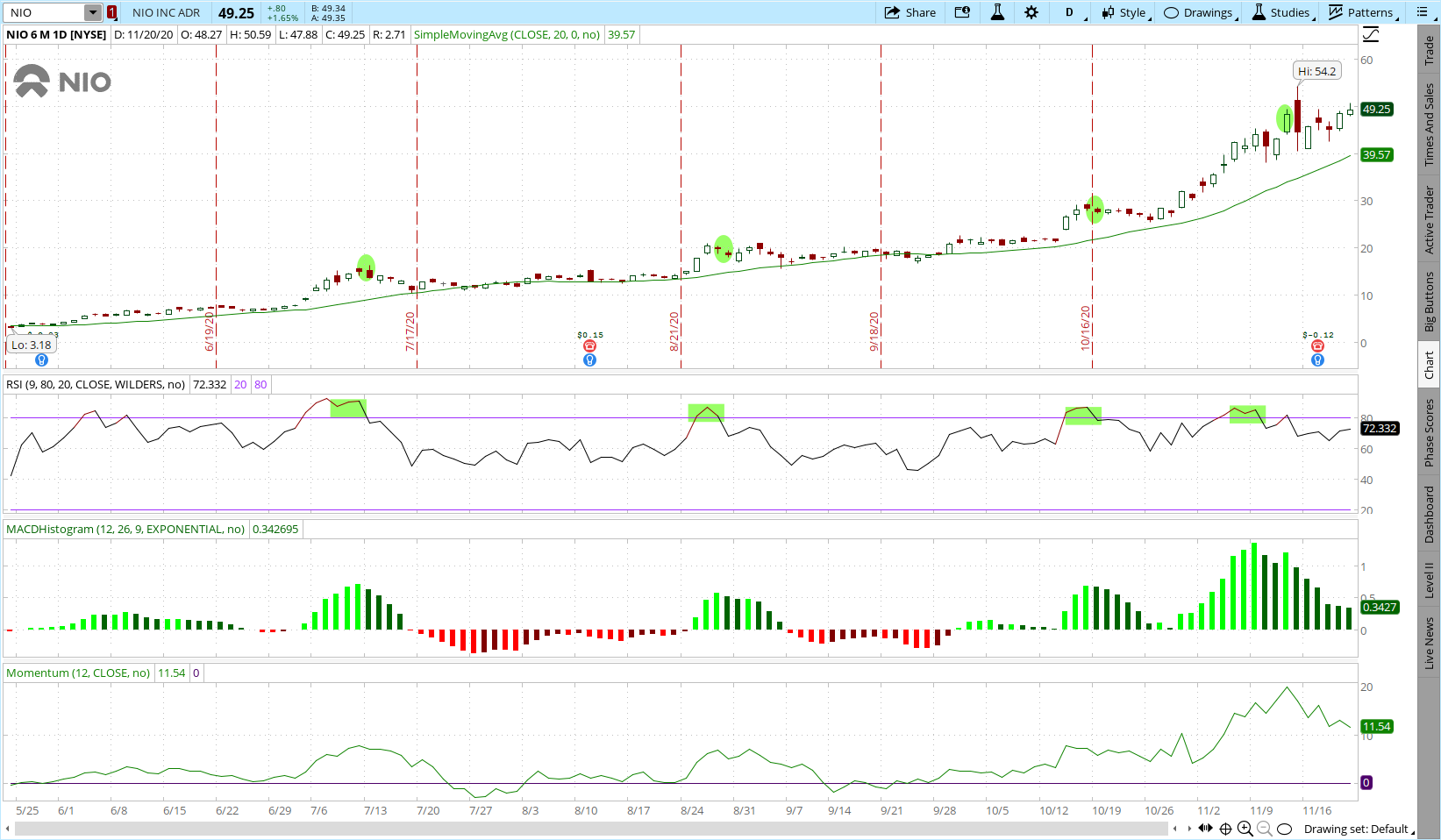Switch to the Trade side tab
The height and width of the screenshot is (840, 1441).
click(x=1429, y=50)
